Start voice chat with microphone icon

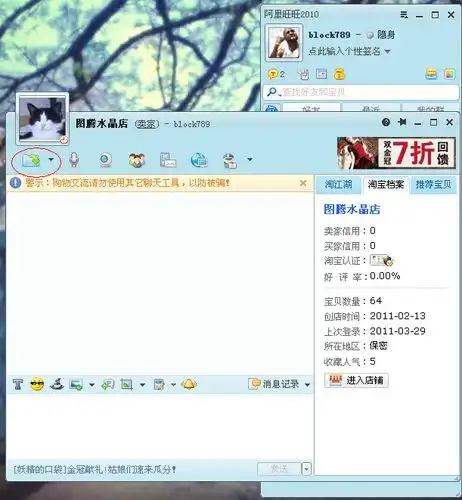(x=74, y=160)
